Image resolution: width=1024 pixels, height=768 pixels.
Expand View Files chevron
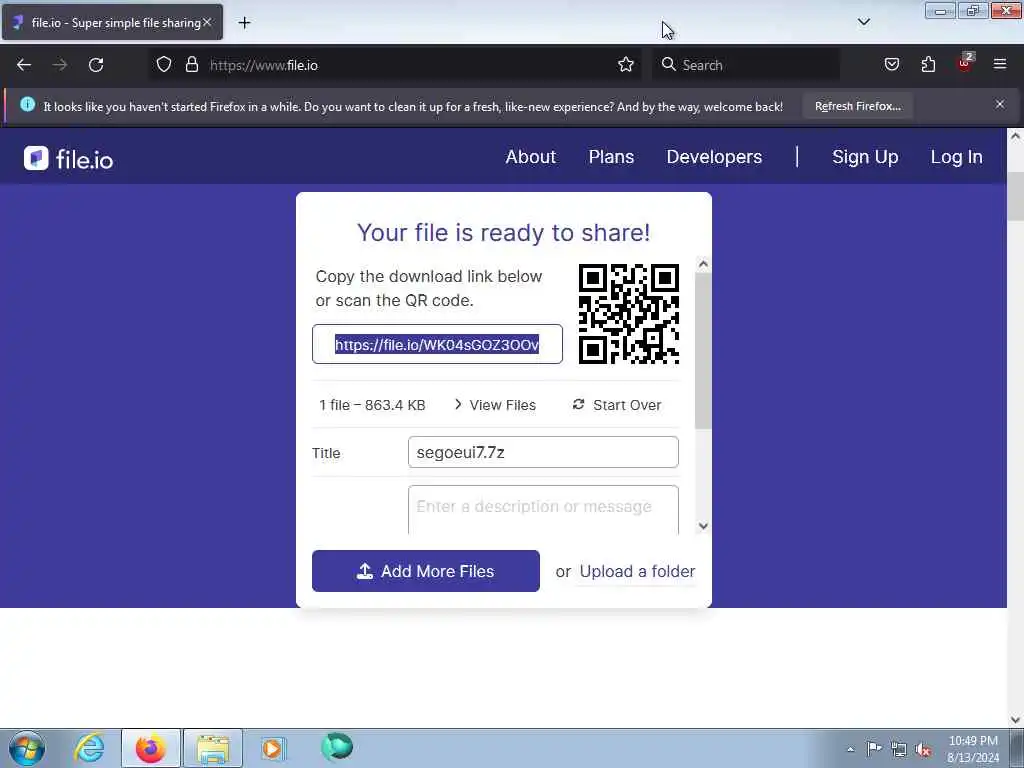pos(495,405)
